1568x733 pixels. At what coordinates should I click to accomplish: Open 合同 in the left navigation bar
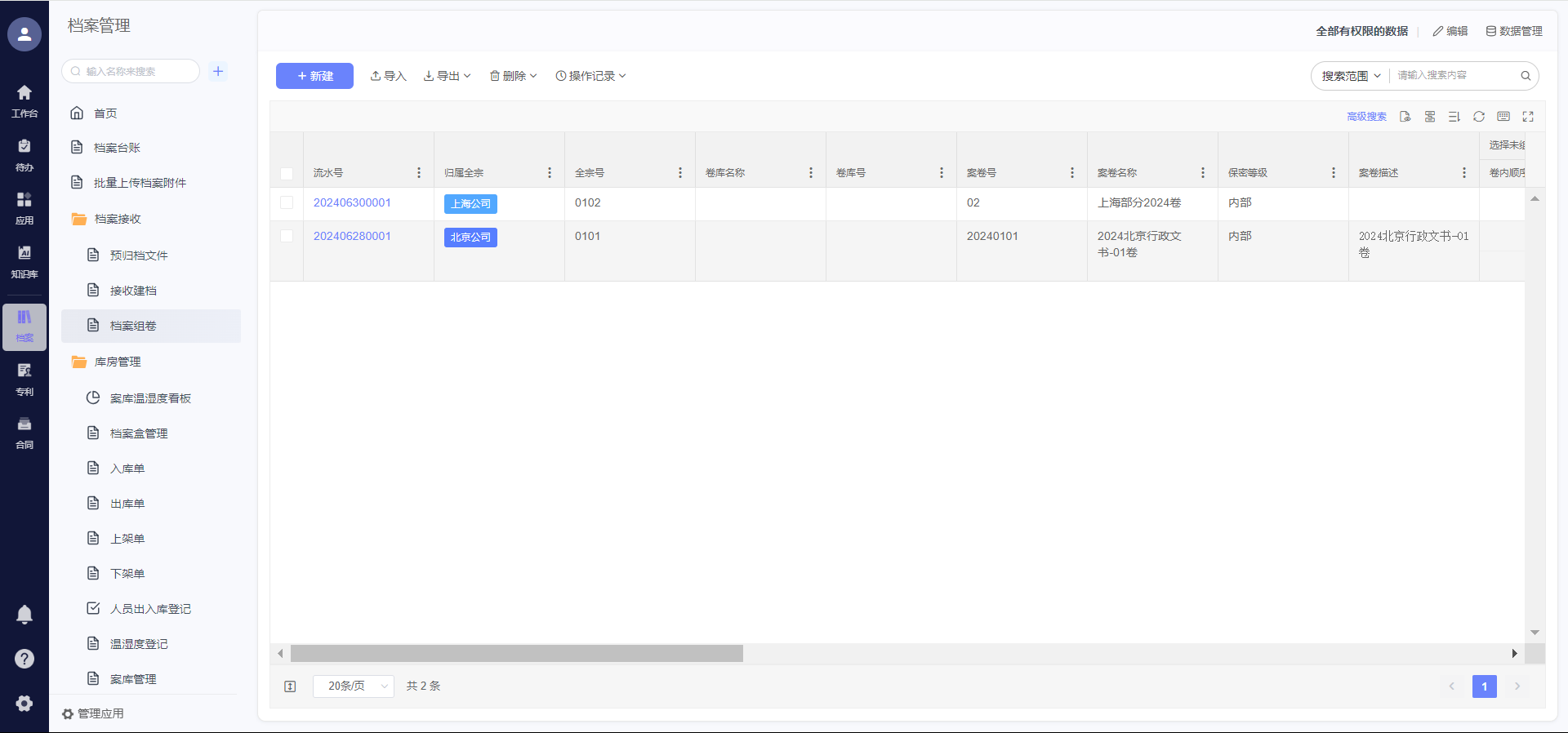24,433
